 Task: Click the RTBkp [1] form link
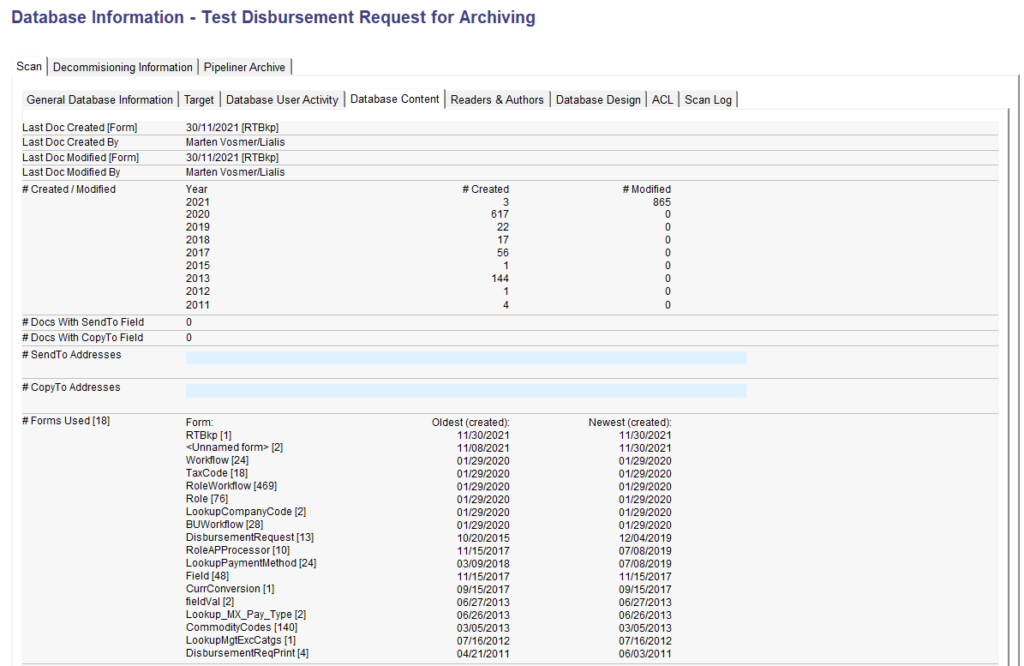click(x=203, y=434)
